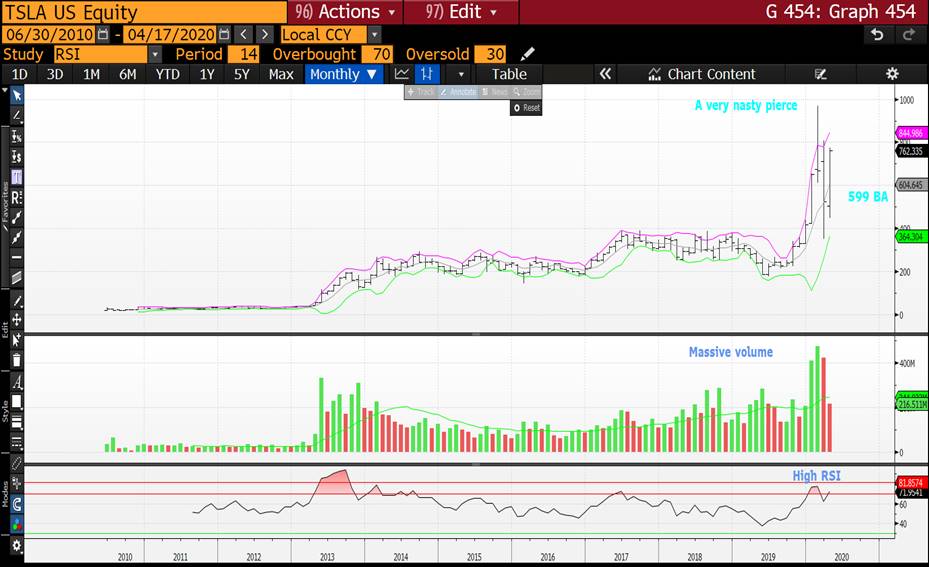Click the annotation edit notes icon
This screenshot has width=929, height=567.
coord(821,74)
